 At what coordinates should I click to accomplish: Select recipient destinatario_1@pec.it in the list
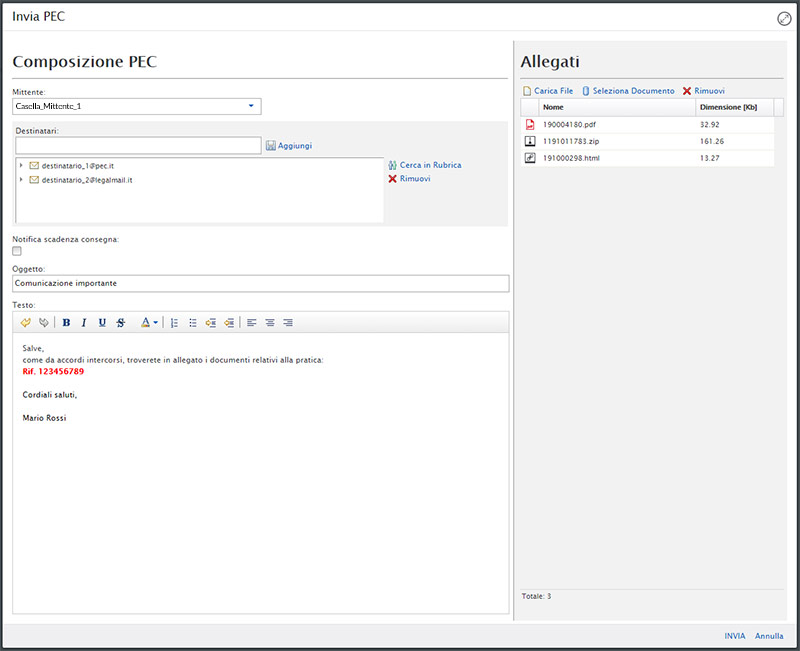[x=78, y=166]
